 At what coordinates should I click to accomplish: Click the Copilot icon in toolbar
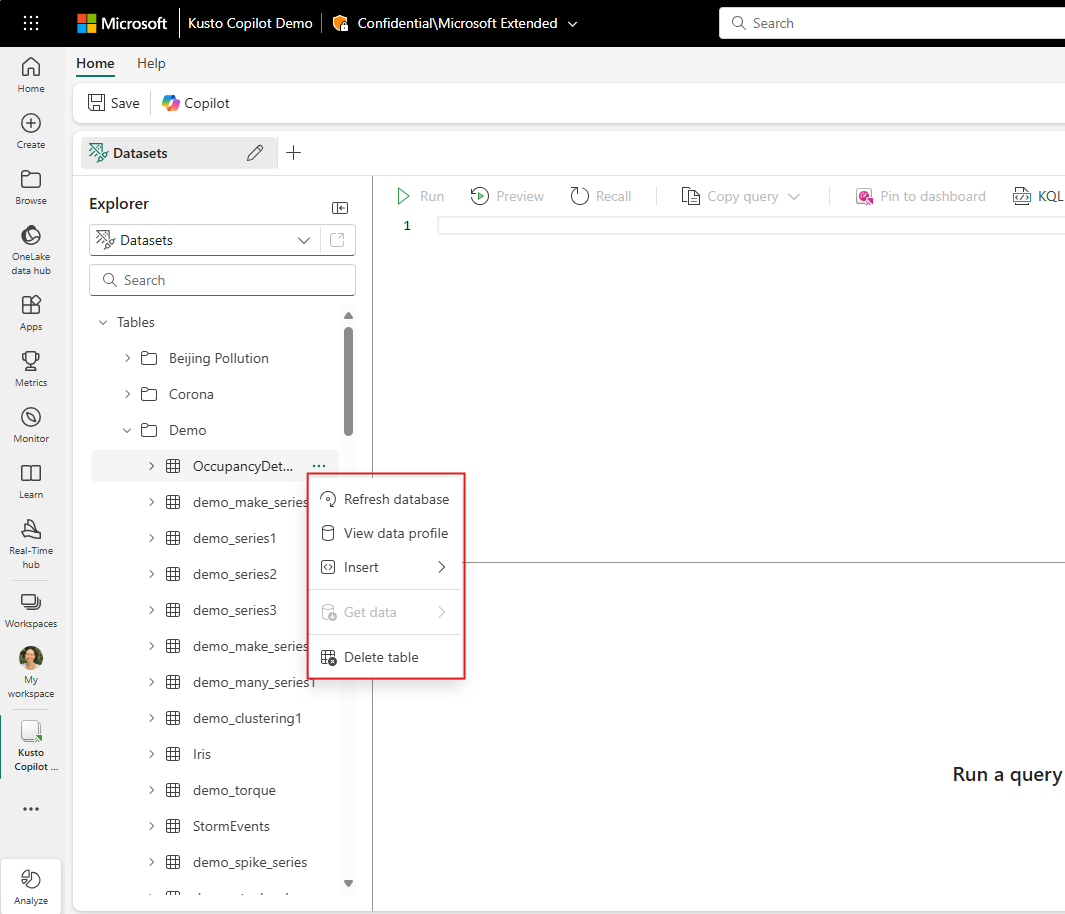click(196, 103)
